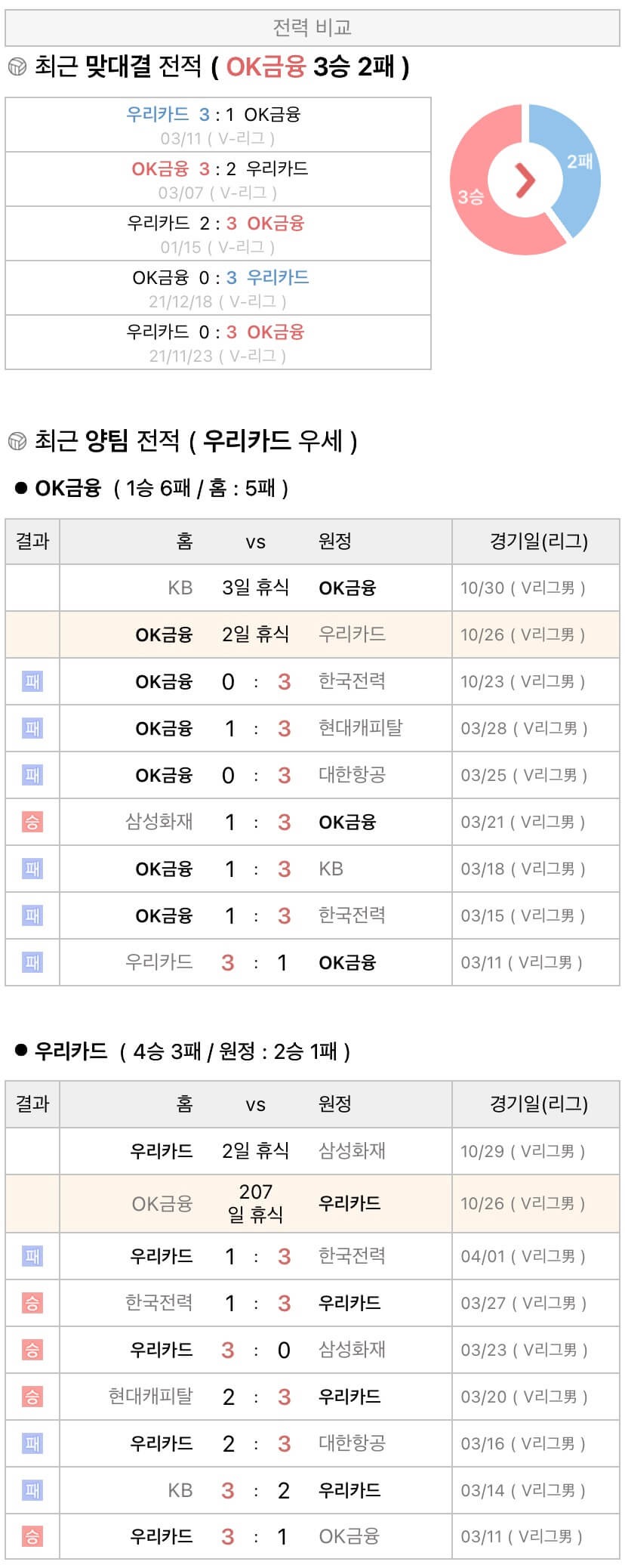Select the 패 badge on the 03/14 KB row

pyautogui.click(x=32, y=1490)
